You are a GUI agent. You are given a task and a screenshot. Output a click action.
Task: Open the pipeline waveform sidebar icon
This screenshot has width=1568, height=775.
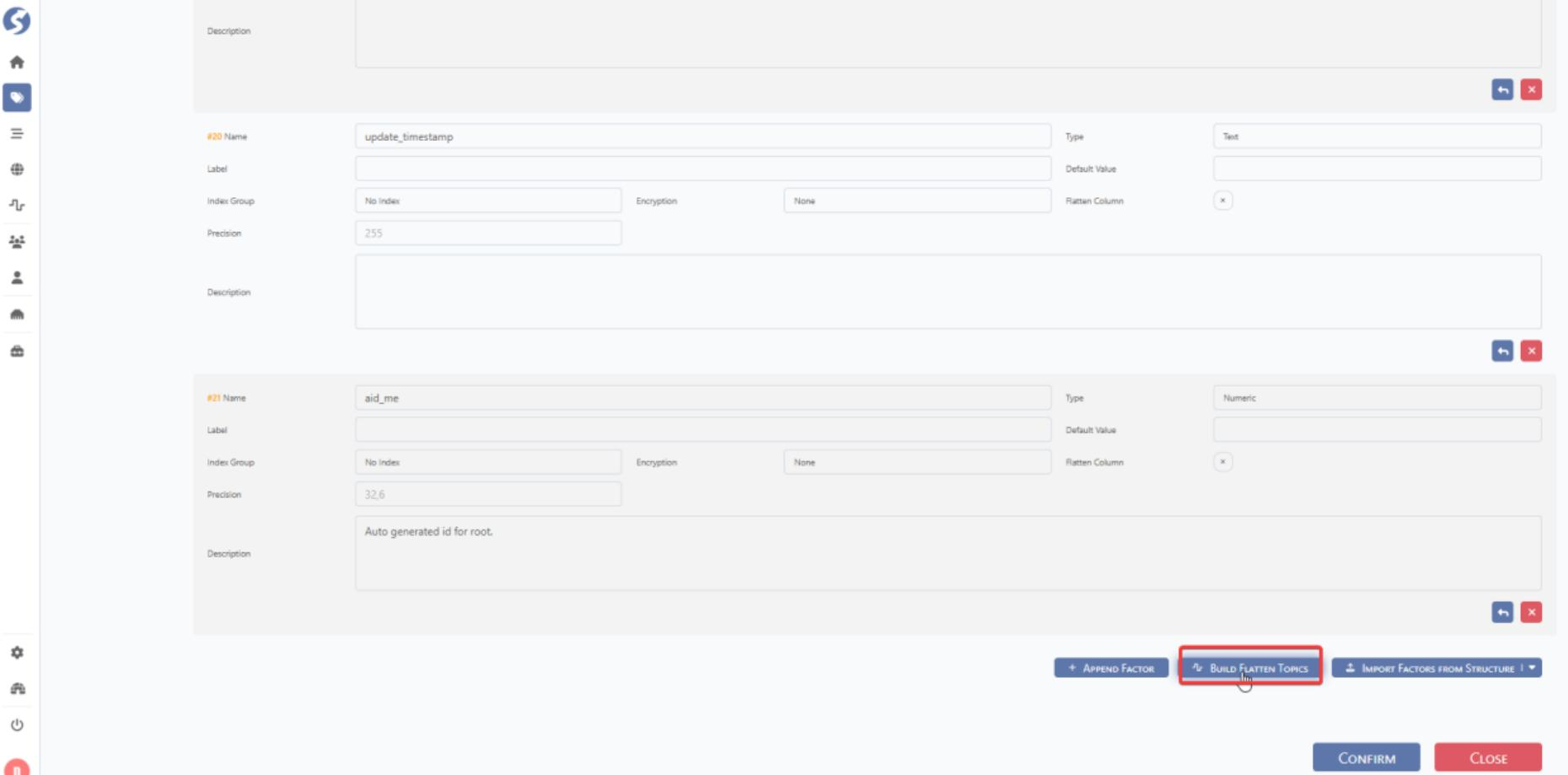click(17, 205)
